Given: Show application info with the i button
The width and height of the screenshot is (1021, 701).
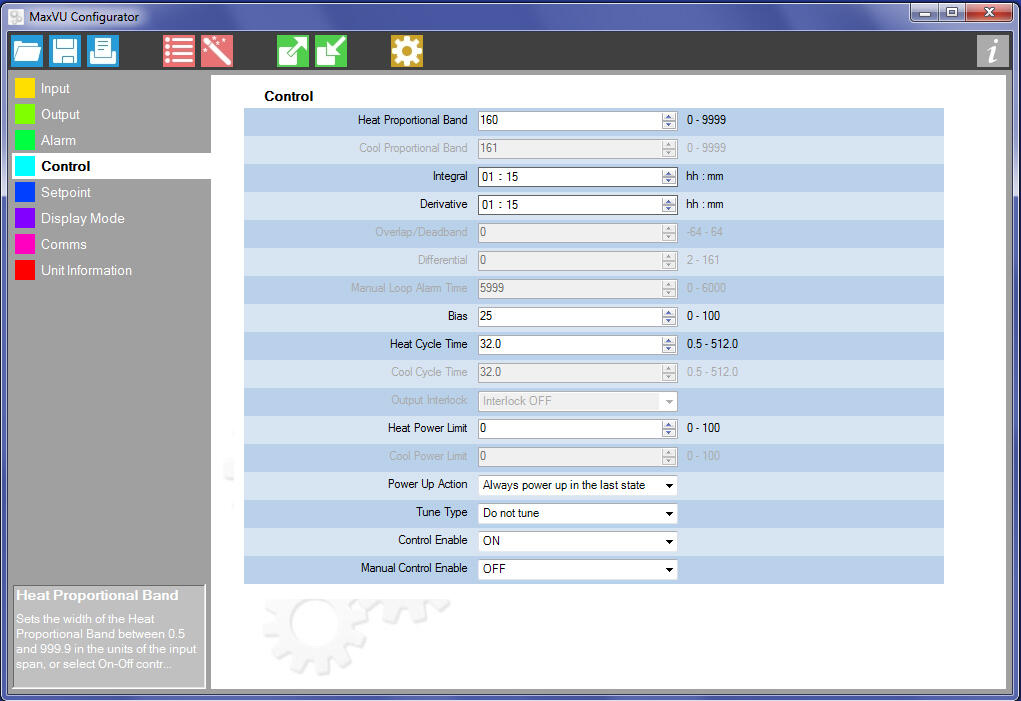Looking at the screenshot, I should pos(993,51).
